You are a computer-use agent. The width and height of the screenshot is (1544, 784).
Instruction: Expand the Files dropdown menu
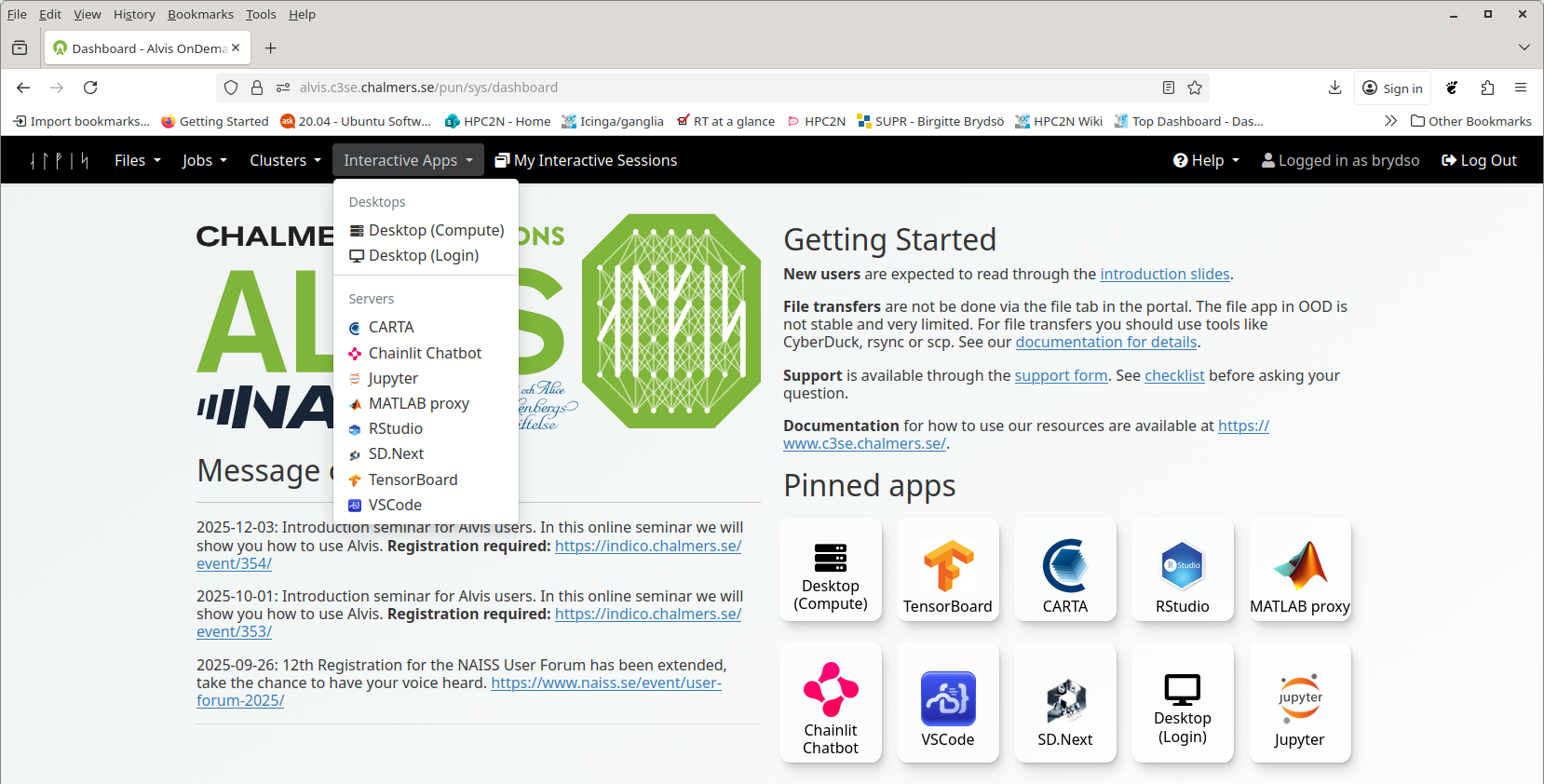[137, 160]
